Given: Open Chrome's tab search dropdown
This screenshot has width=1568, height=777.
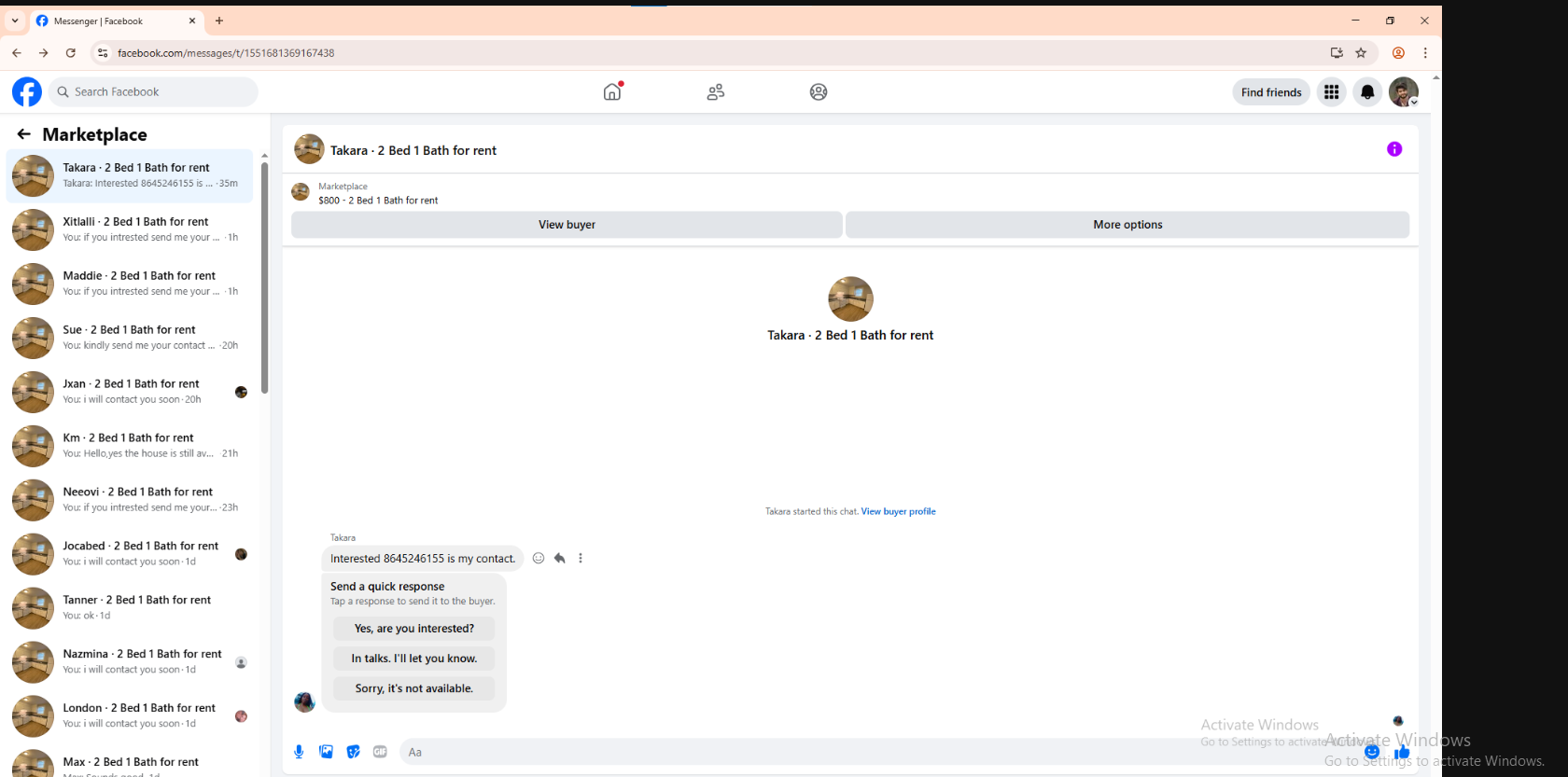Looking at the screenshot, I should 15,21.
